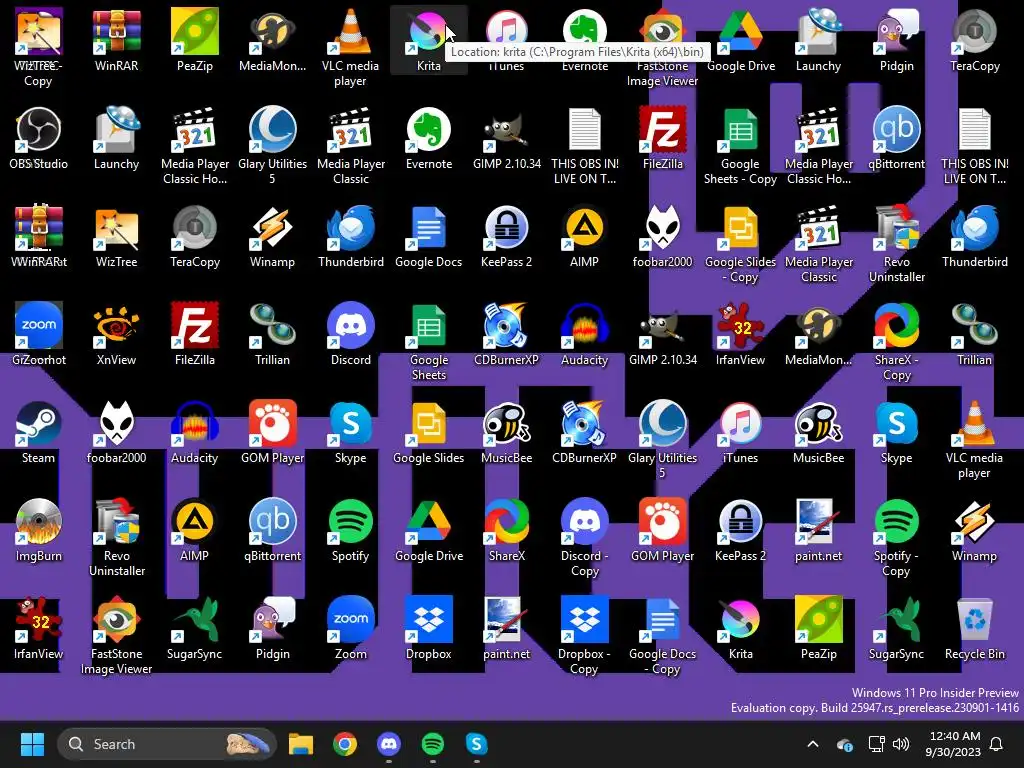
Task: Select the foobar2000 shortcut beside Steam
Action: (116, 432)
